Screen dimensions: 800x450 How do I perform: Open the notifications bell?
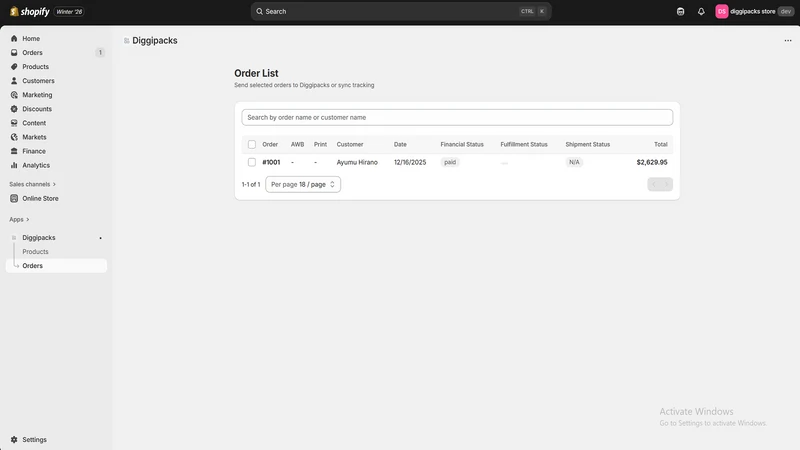click(701, 11)
